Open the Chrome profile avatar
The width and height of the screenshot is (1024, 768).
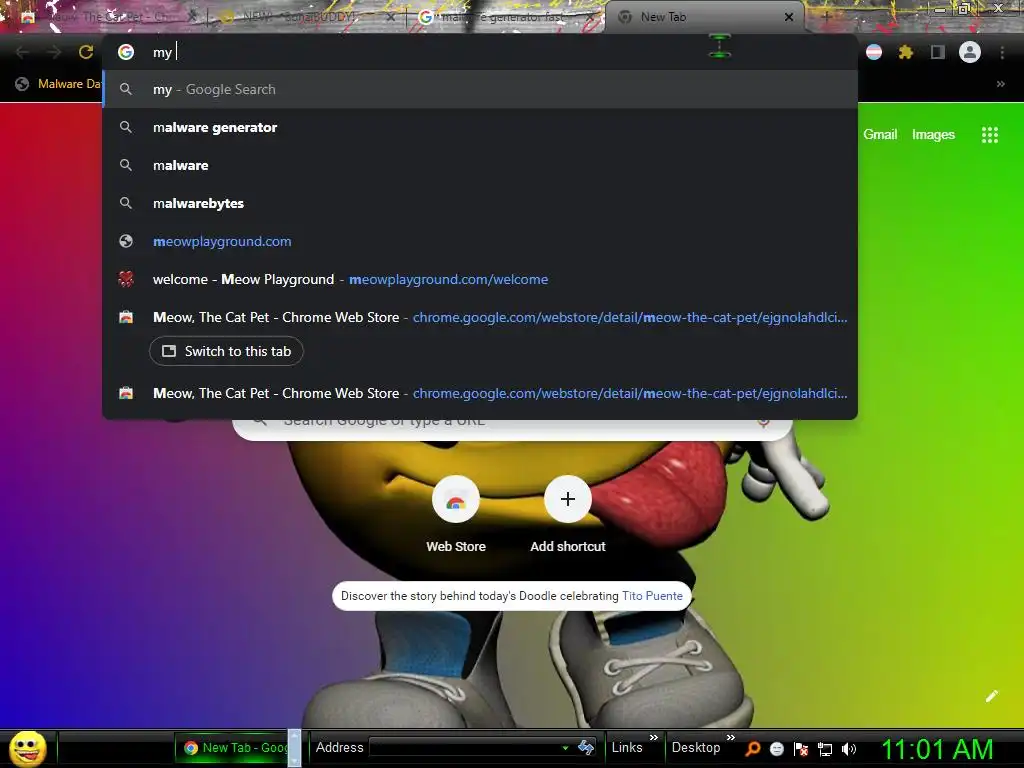coord(970,52)
